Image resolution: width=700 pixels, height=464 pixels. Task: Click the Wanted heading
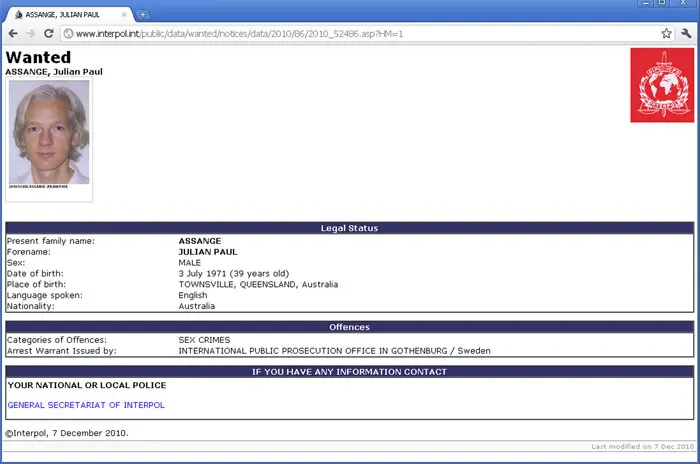(x=38, y=57)
